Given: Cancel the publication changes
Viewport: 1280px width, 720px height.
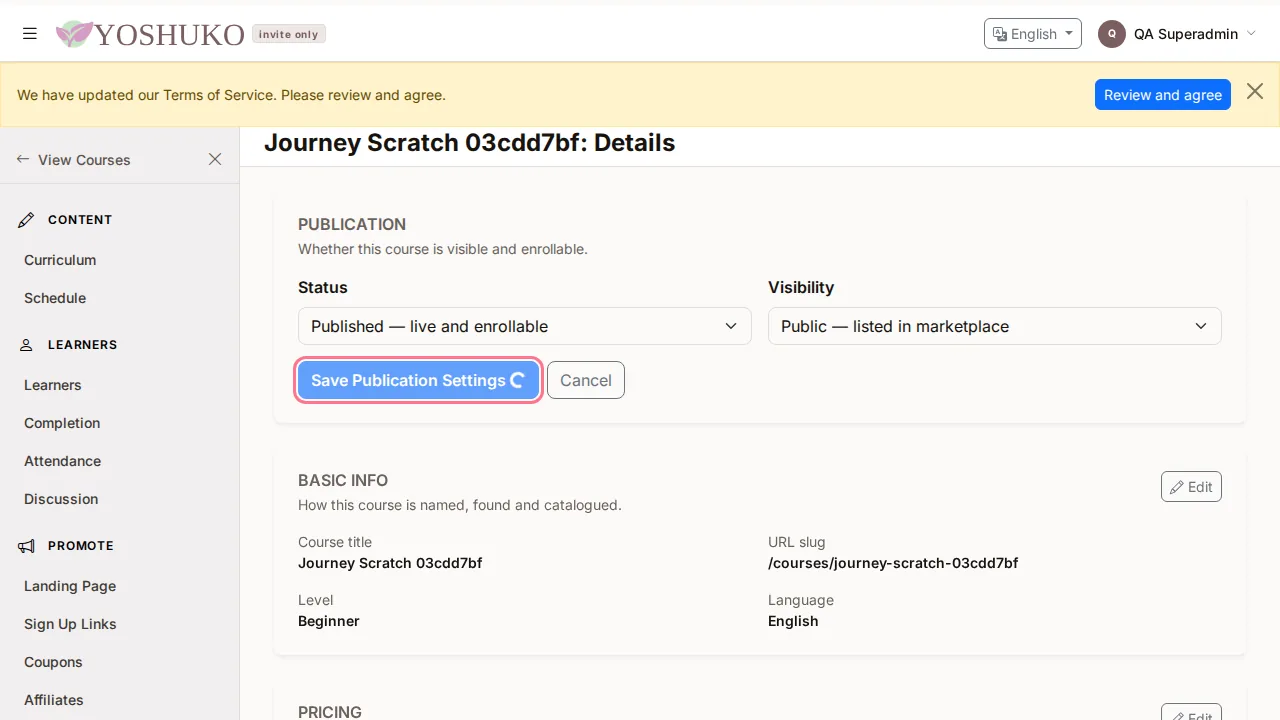Looking at the screenshot, I should pos(586,380).
